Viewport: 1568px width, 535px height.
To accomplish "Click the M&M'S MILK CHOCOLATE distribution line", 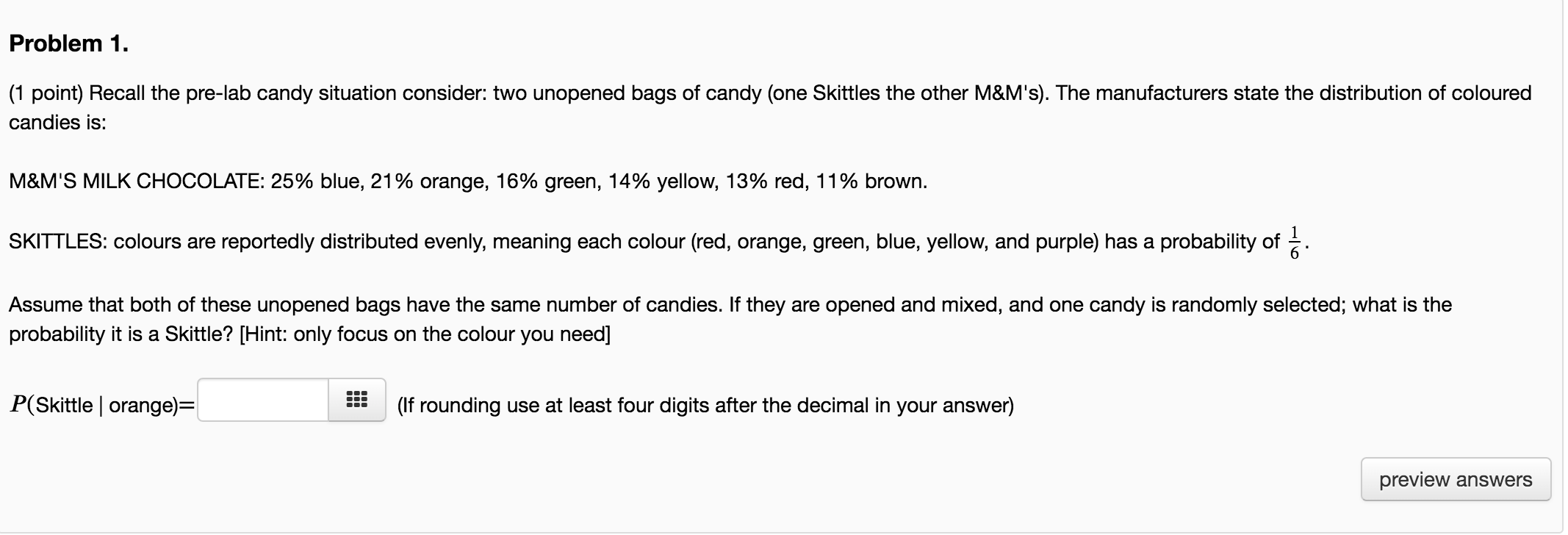I will [x=467, y=180].
